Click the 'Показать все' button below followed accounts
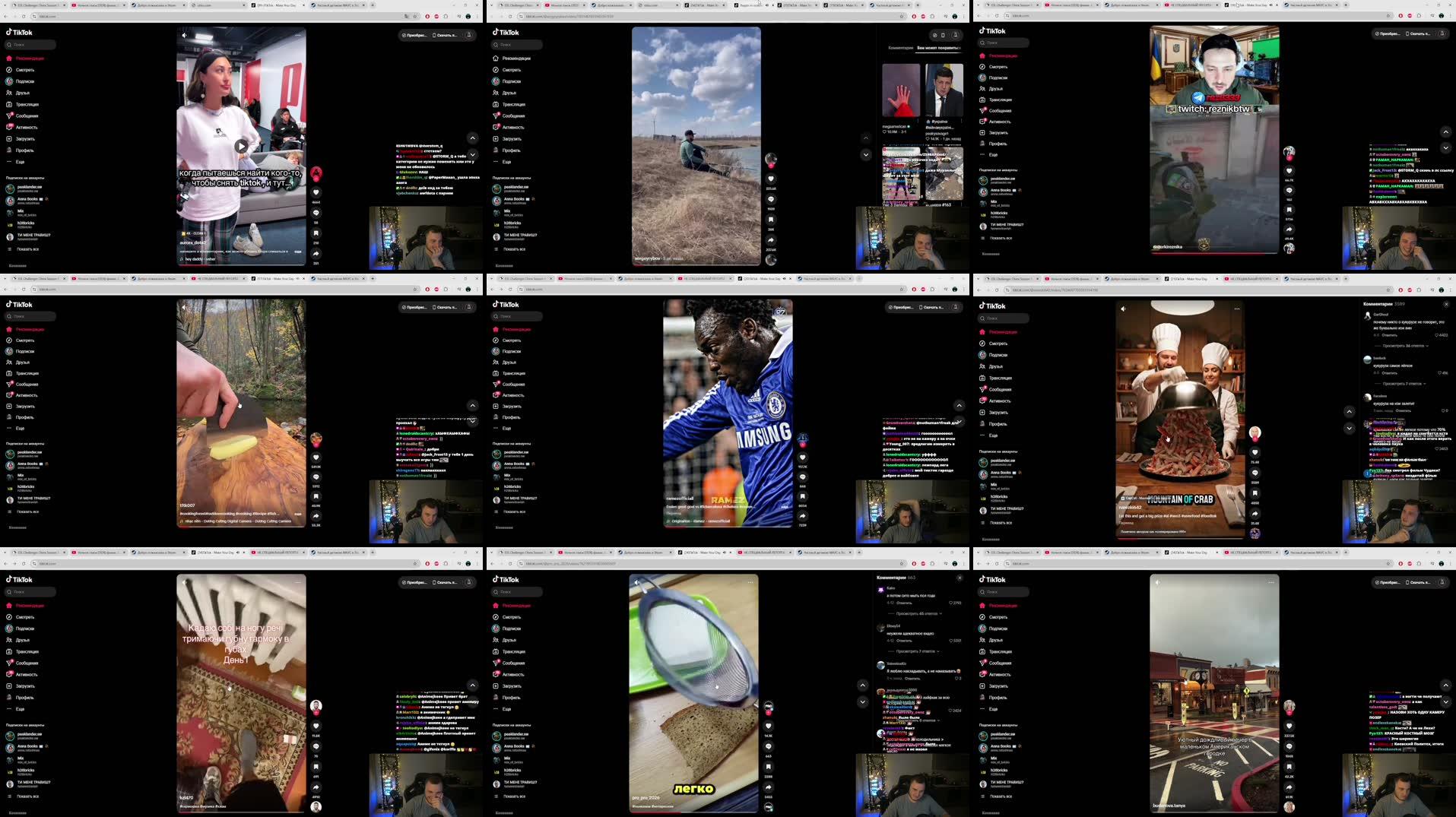Screen dimensions: 1456x817 tap(1001, 523)
